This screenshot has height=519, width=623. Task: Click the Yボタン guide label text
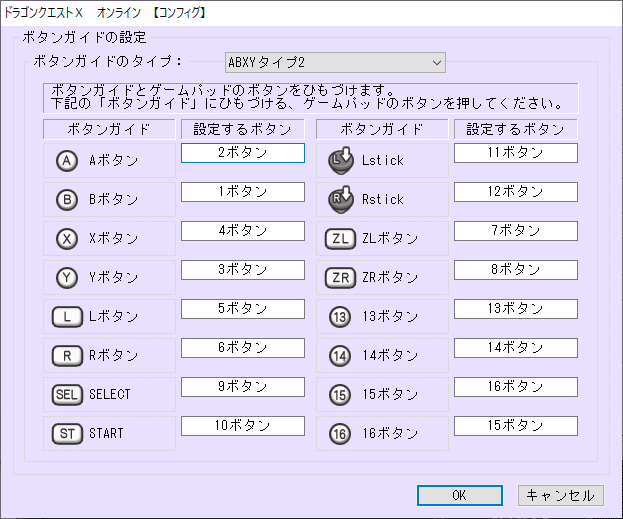[x=114, y=277]
